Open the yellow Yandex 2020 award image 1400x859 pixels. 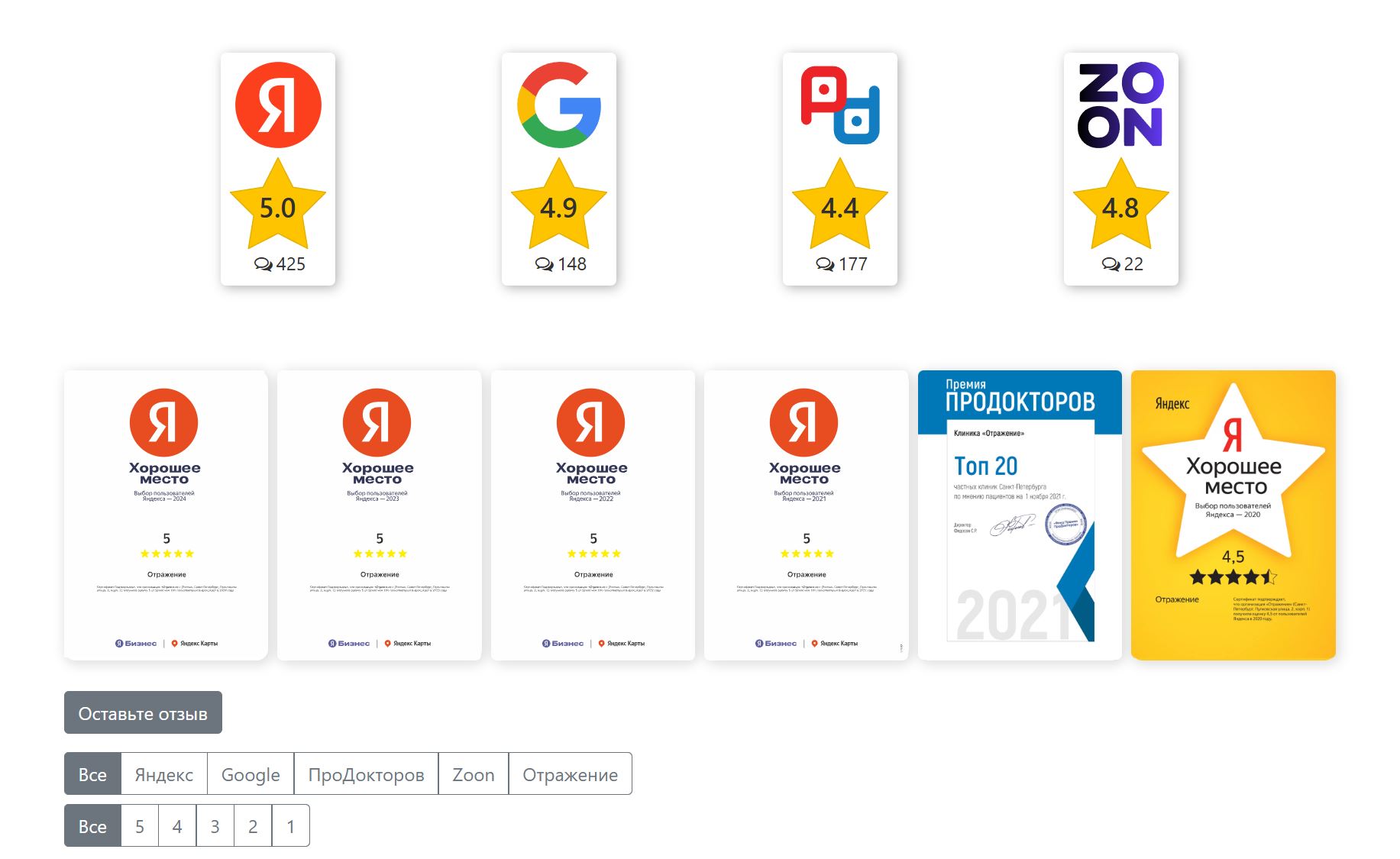click(1233, 515)
